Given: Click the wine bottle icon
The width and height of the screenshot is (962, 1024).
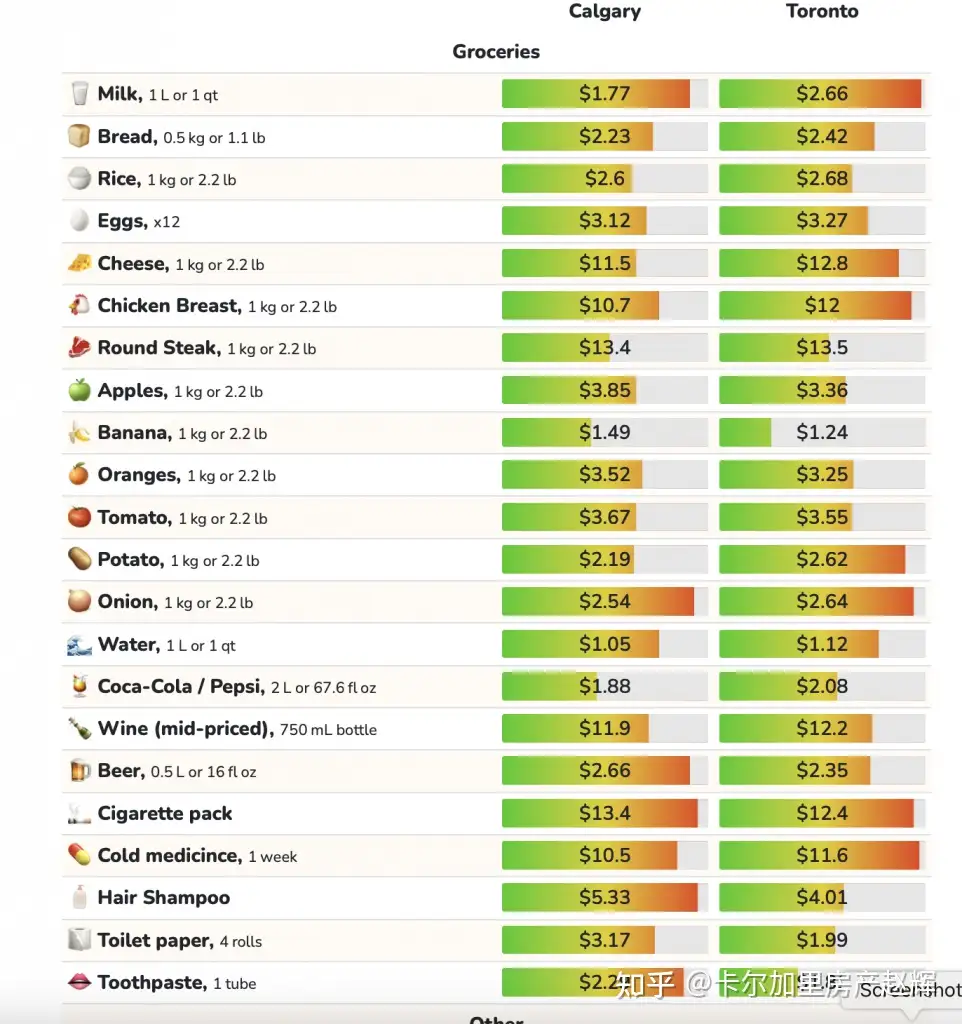Looking at the screenshot, I should 80,728.
